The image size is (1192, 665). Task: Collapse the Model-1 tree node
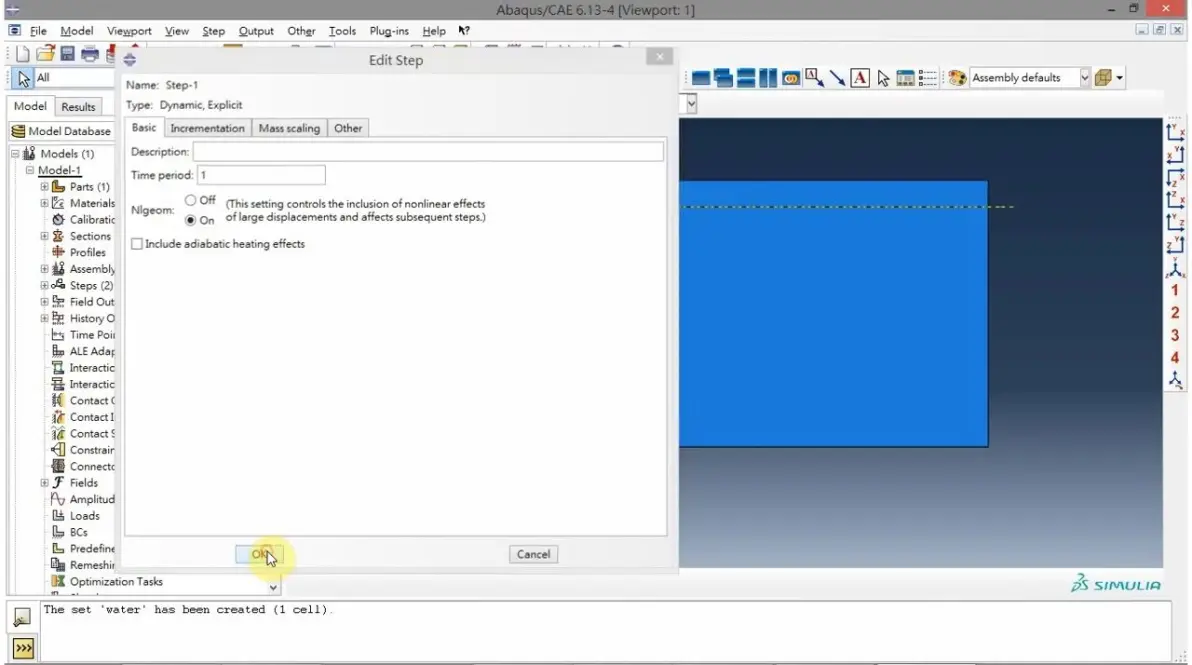(30, 170)
